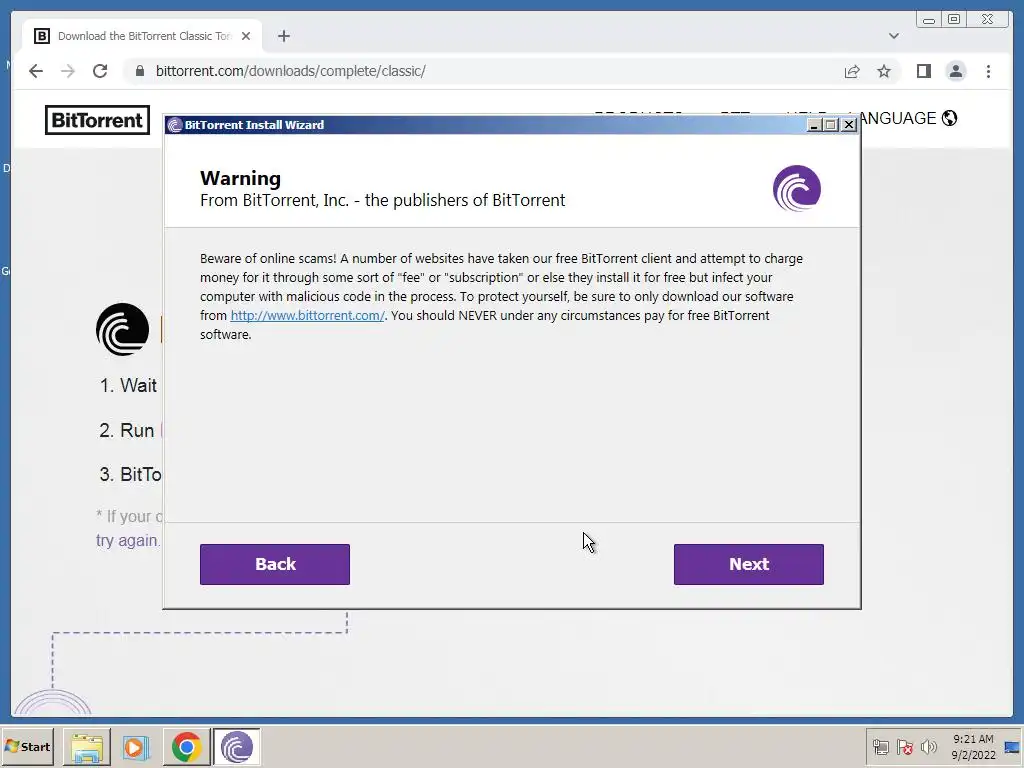Open the http://www.bittorrent.com/ link
Screen dimensions: 1024x768
point(308,315)
